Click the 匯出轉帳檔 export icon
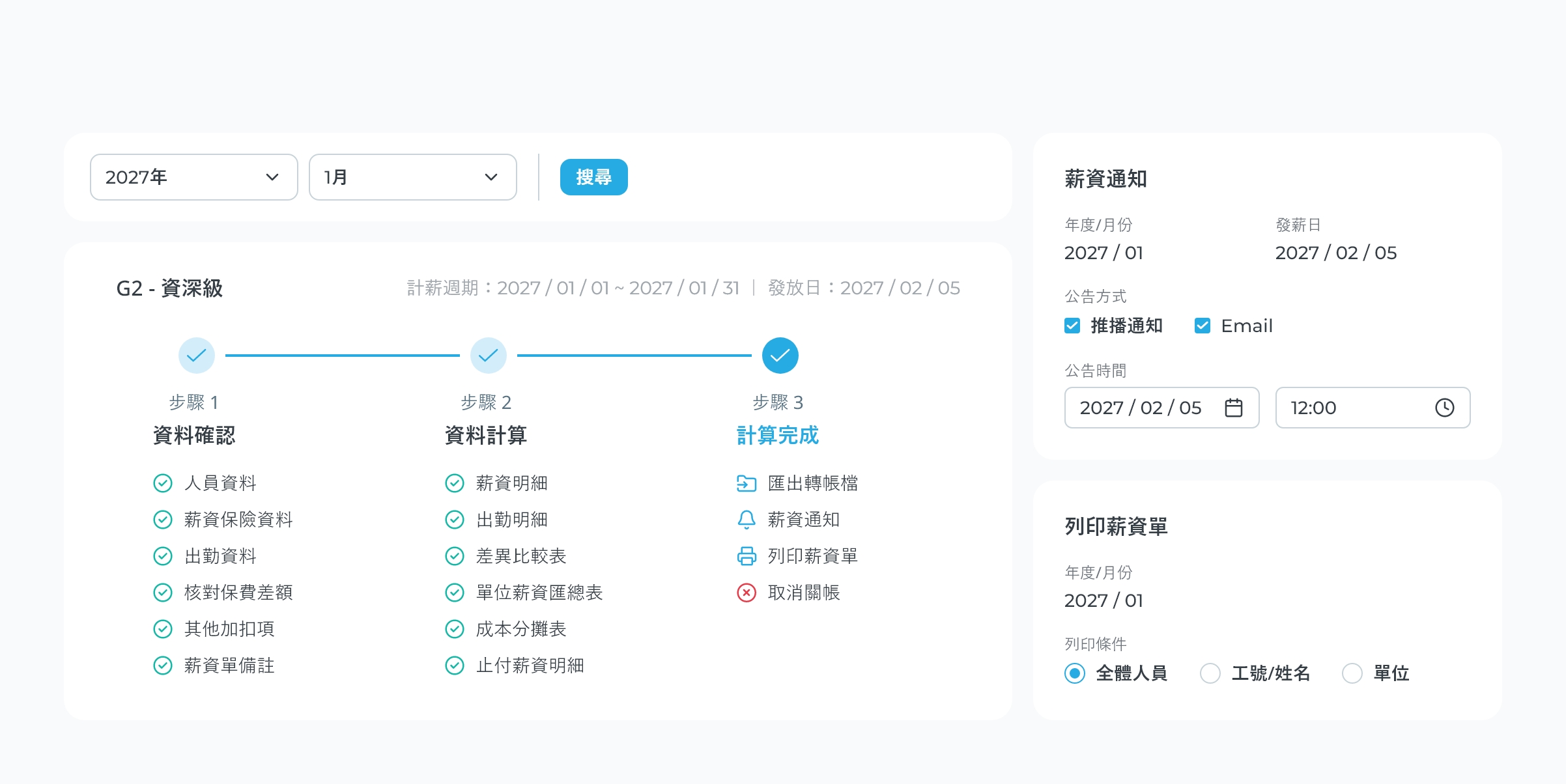This screenshot has width=1566, height=784. 747,483
